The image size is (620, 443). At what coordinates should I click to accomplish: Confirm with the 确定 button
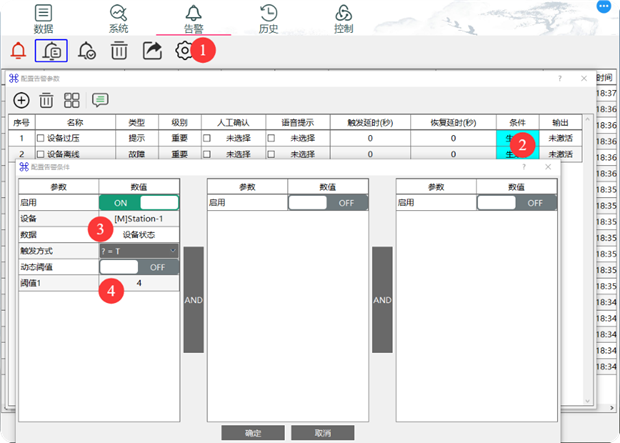pyautogui.click(x=253, y=433)
